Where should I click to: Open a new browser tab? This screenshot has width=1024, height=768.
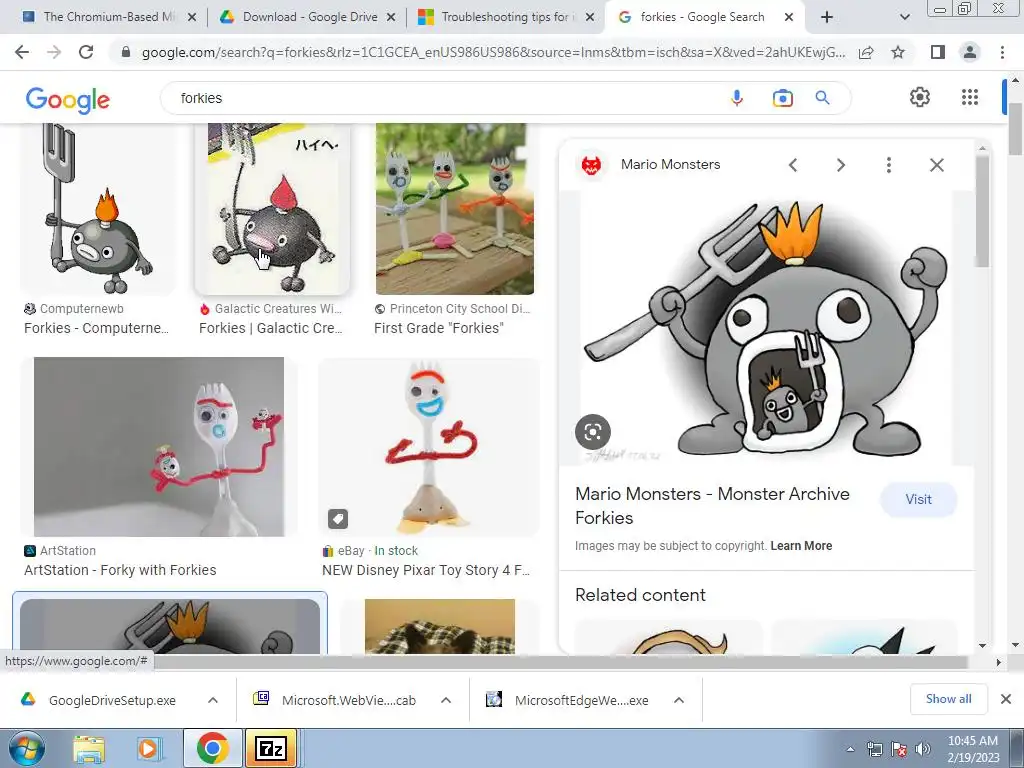[x=827, y=17]
